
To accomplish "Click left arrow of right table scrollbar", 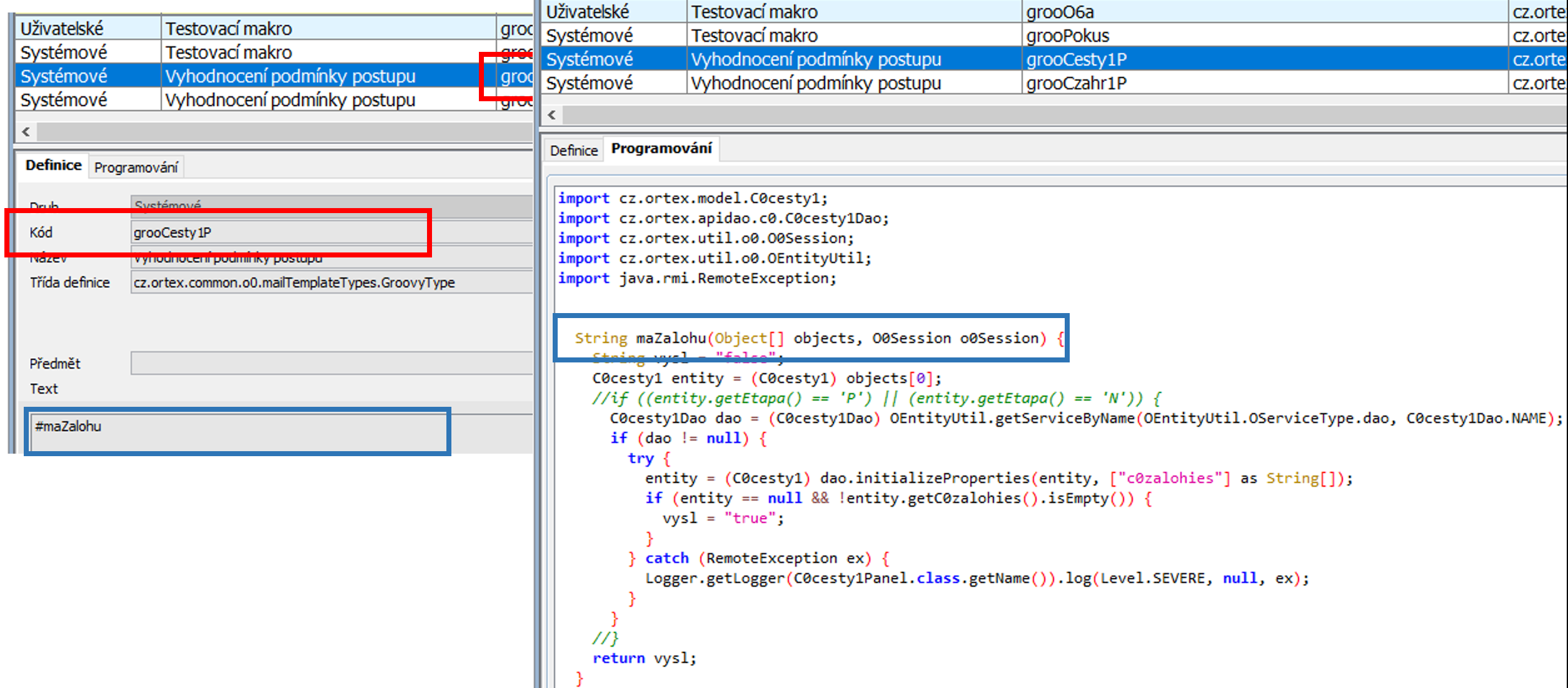I will [551, 115].
